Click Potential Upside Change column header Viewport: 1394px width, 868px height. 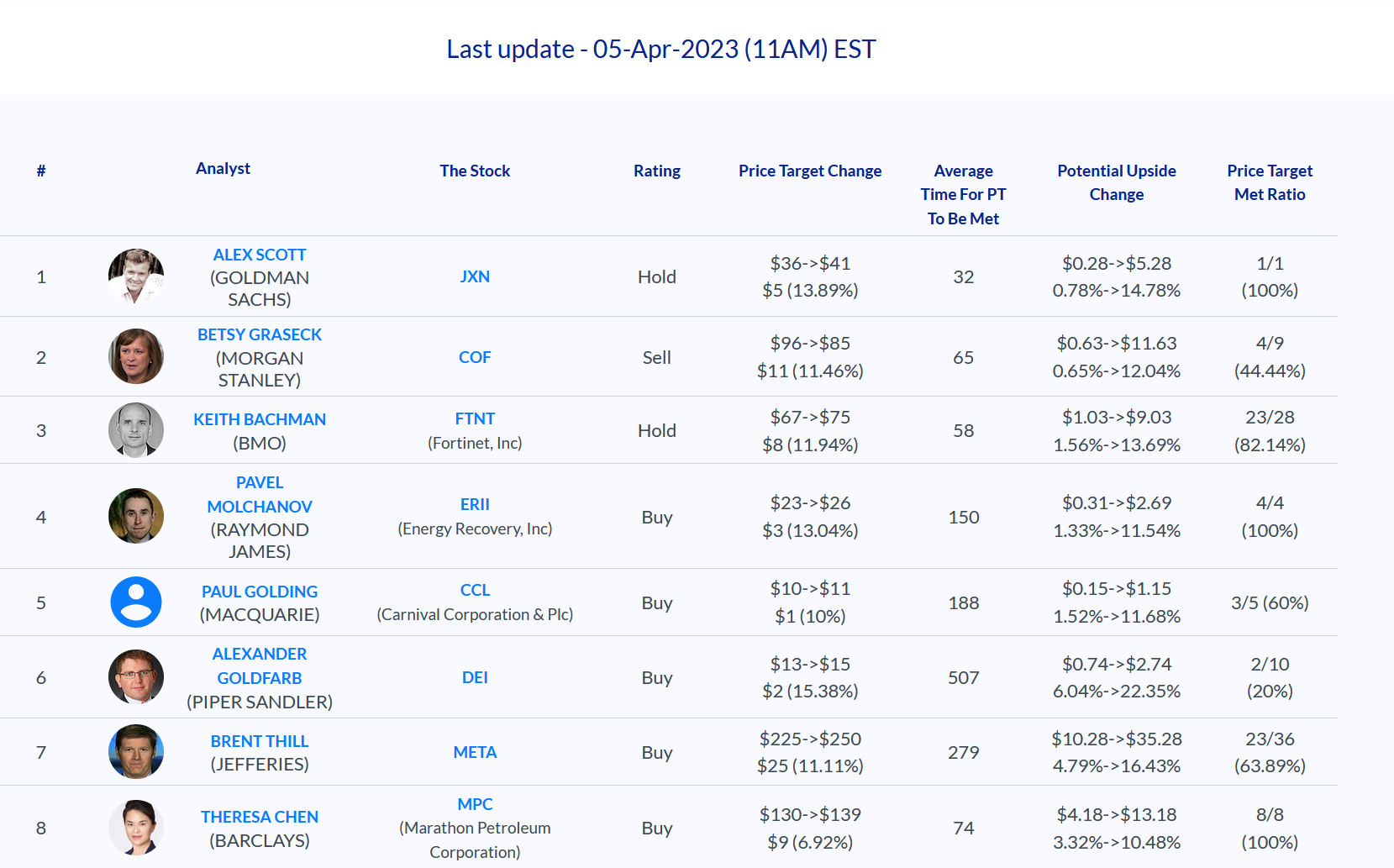1117,182
